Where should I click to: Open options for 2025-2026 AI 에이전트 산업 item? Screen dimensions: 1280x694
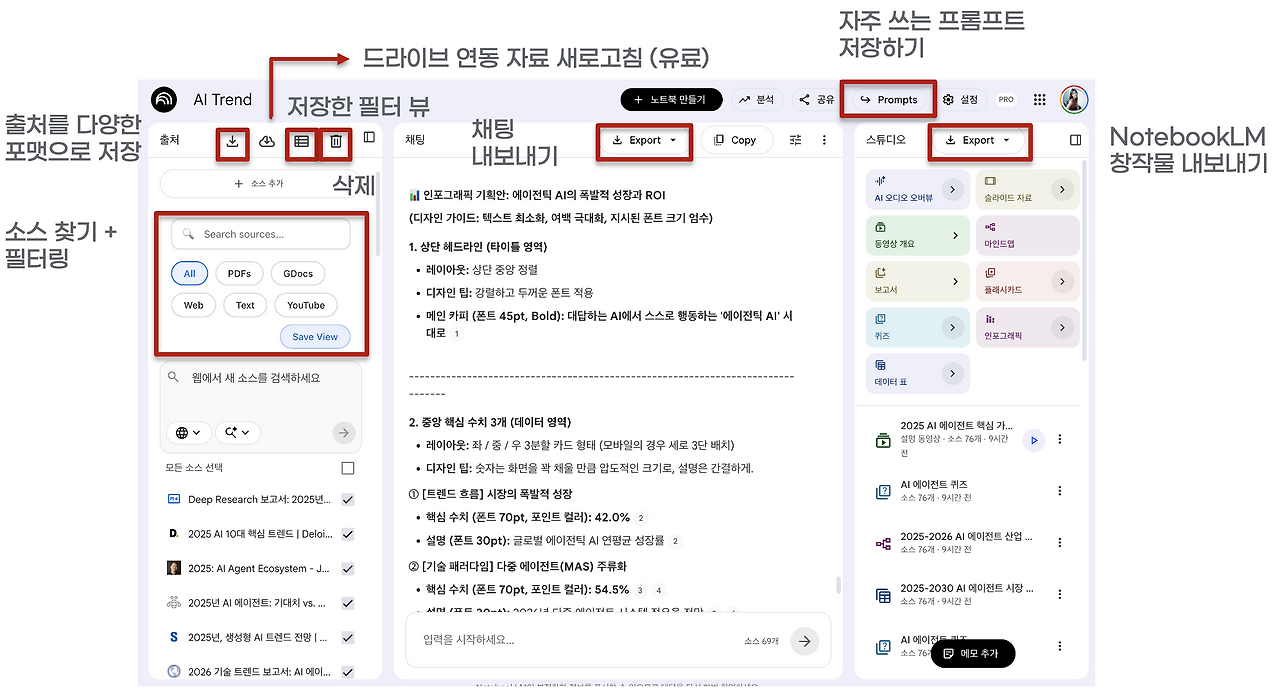point(1060,543)
